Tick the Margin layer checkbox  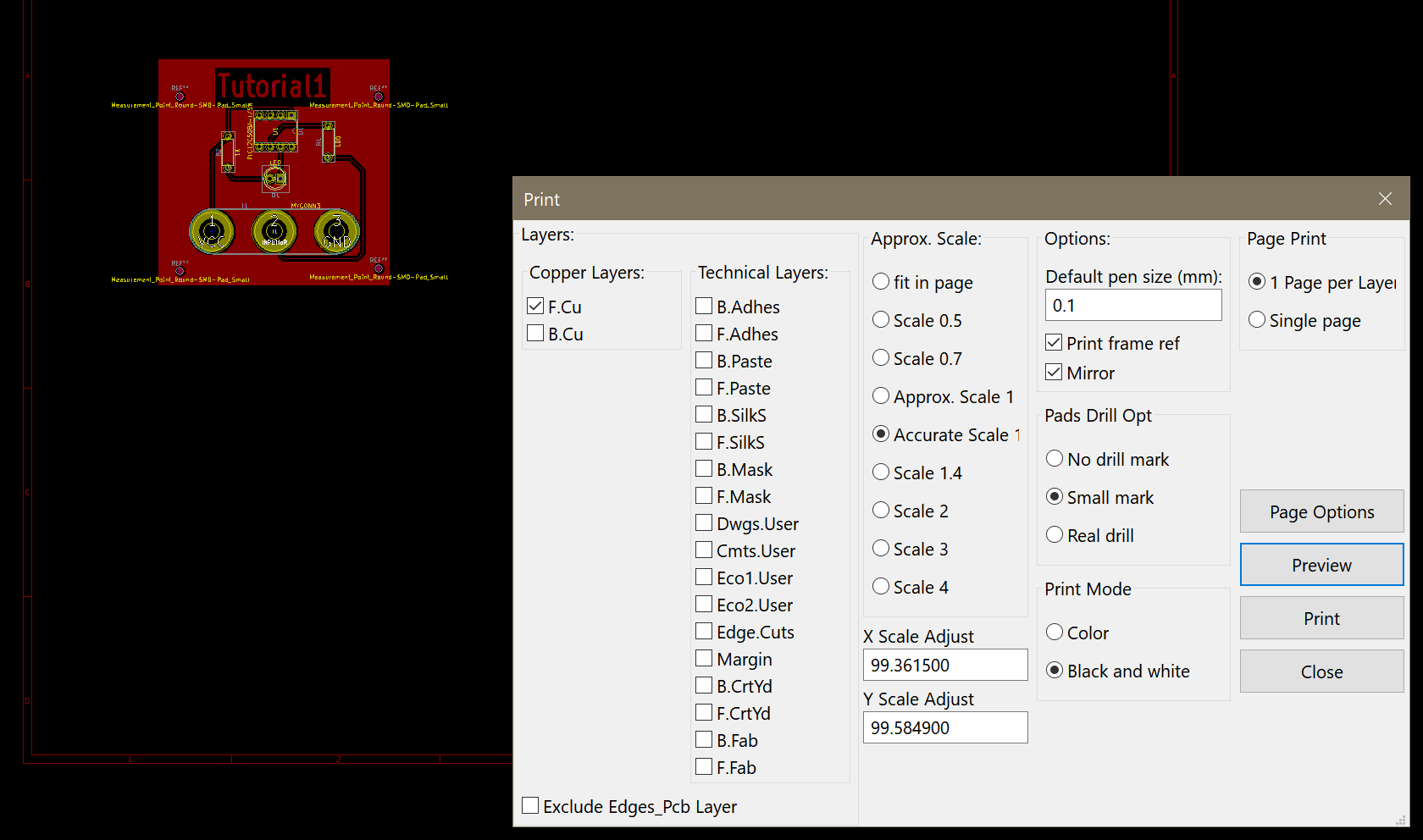point(704,659)
